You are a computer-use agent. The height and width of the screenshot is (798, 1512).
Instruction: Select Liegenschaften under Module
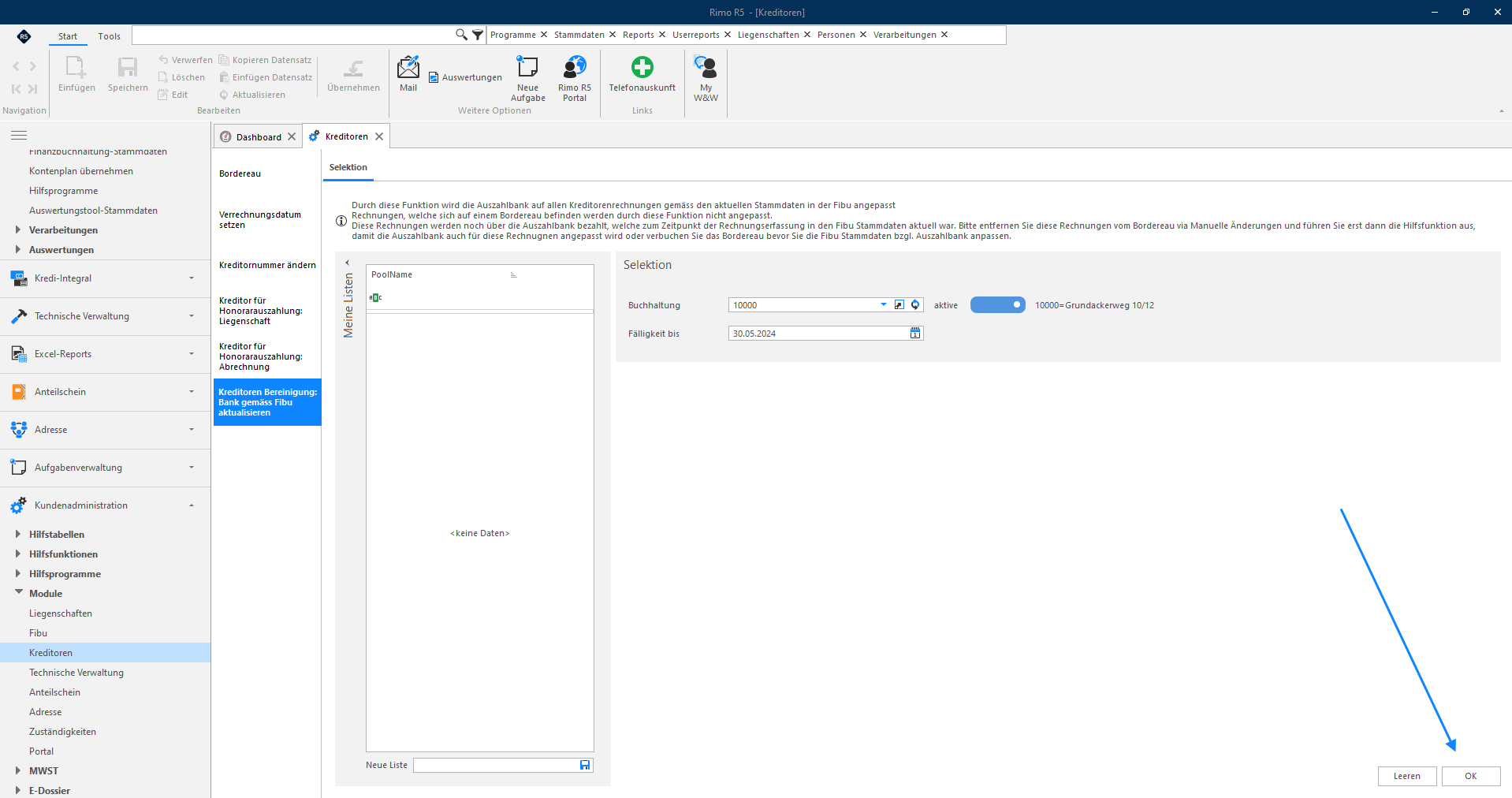click(x=61, y=613)
